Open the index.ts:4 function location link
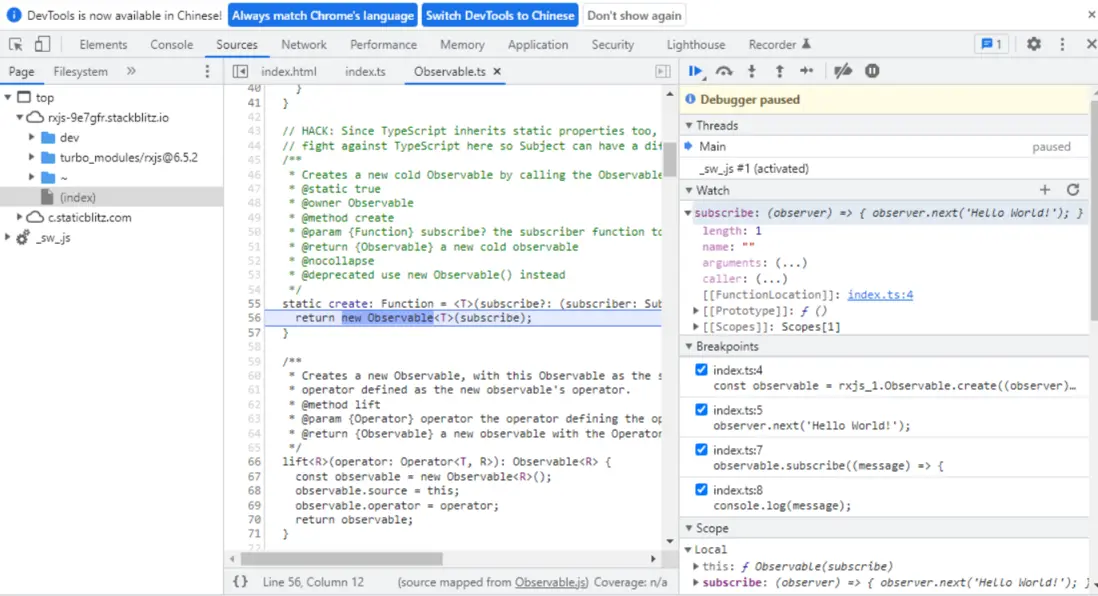1098x596 pixels. (880, 295)
